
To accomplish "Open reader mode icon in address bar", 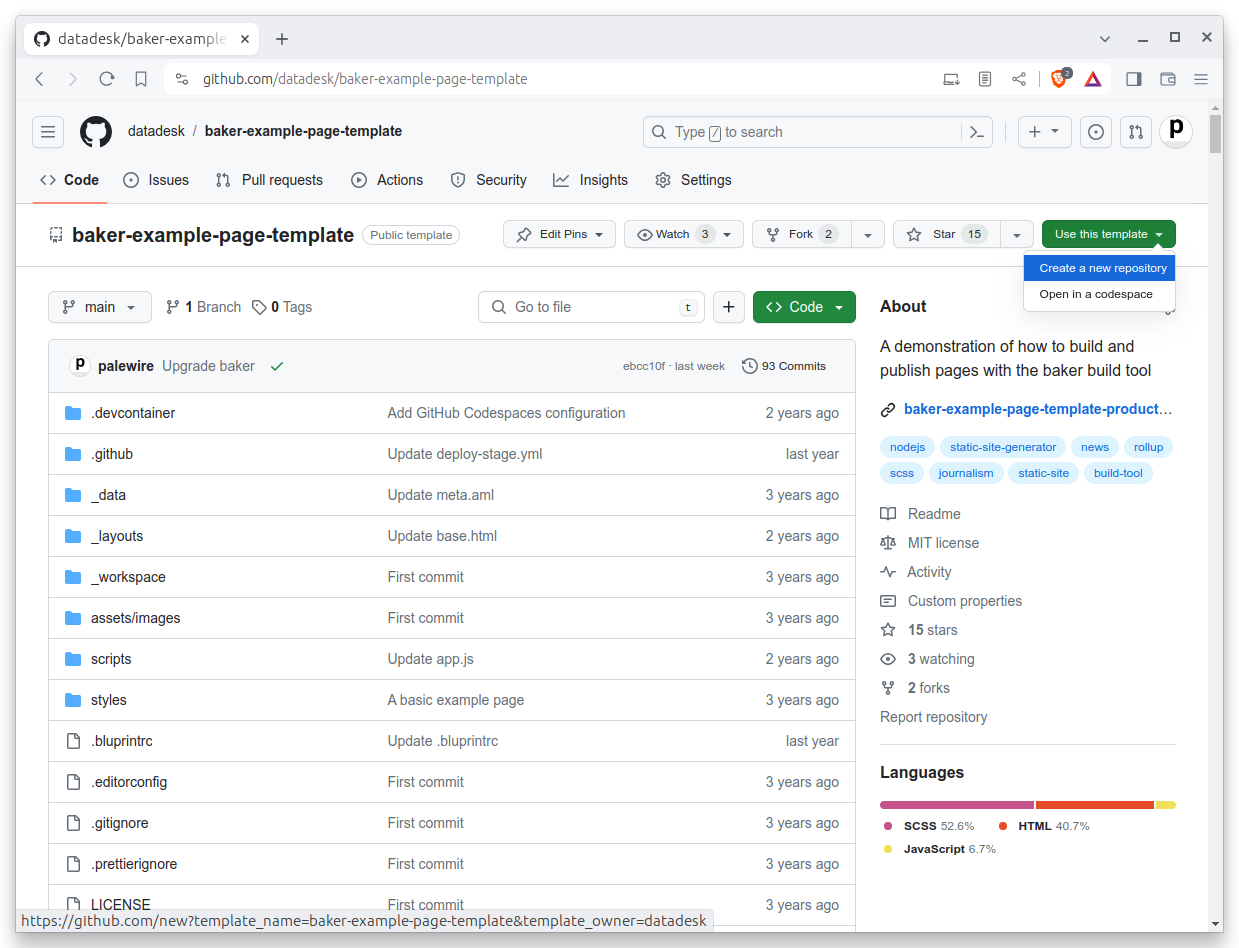I will tap(985, 79).
